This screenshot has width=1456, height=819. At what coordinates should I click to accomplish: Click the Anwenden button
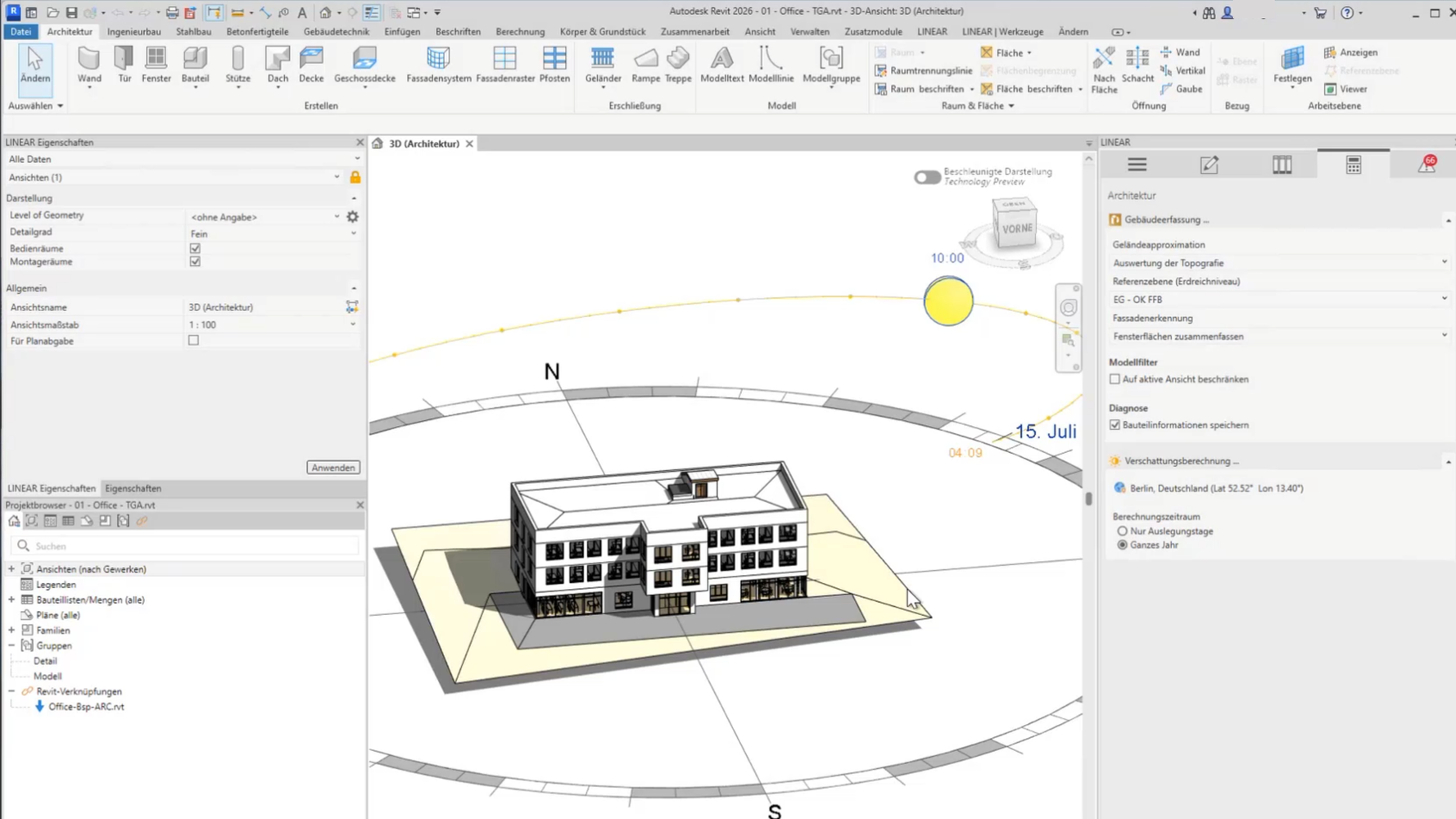tap(333, 468)
